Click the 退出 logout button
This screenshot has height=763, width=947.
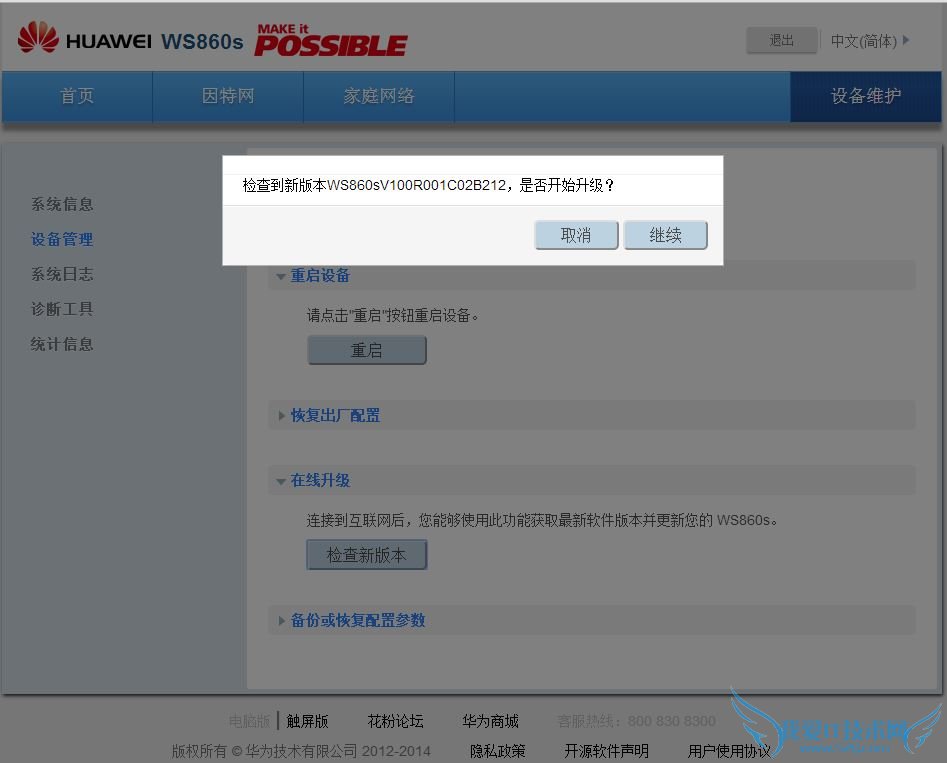[x=781, y=40]
